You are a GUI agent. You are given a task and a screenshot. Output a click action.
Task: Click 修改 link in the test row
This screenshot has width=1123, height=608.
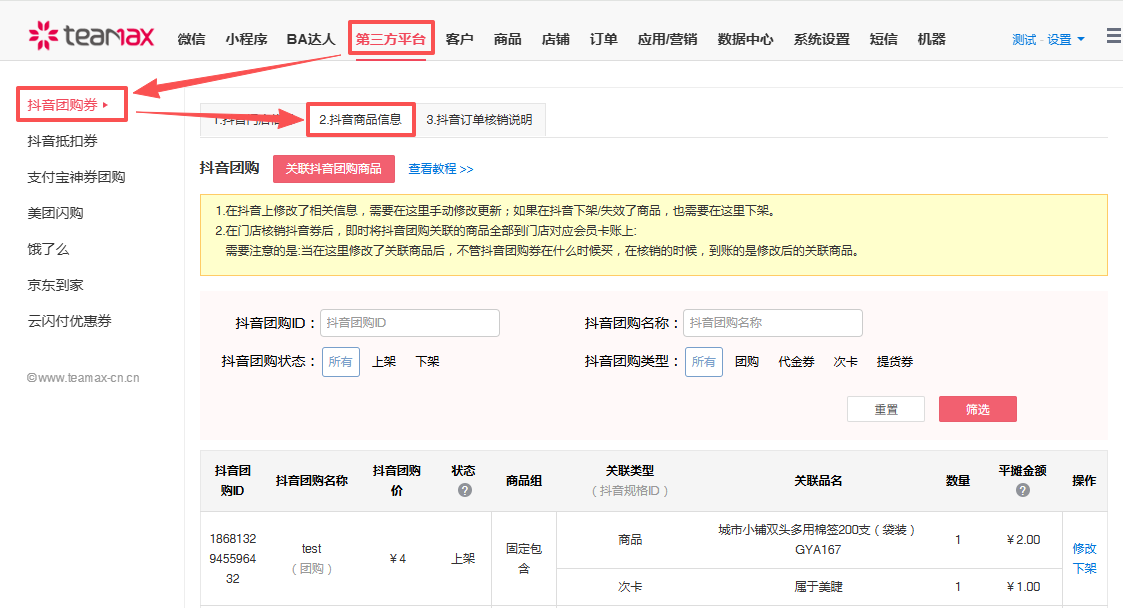click(1084, 549)
